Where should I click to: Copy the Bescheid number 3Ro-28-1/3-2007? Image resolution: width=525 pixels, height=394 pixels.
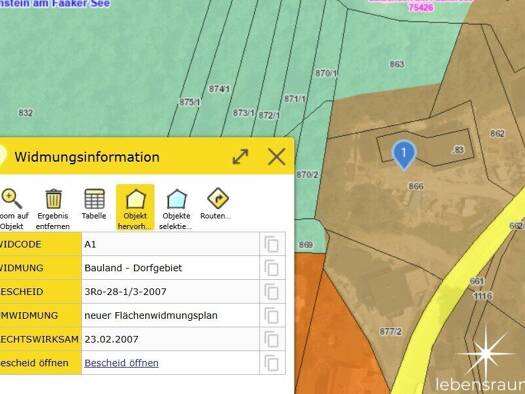[x=272, y=292]
